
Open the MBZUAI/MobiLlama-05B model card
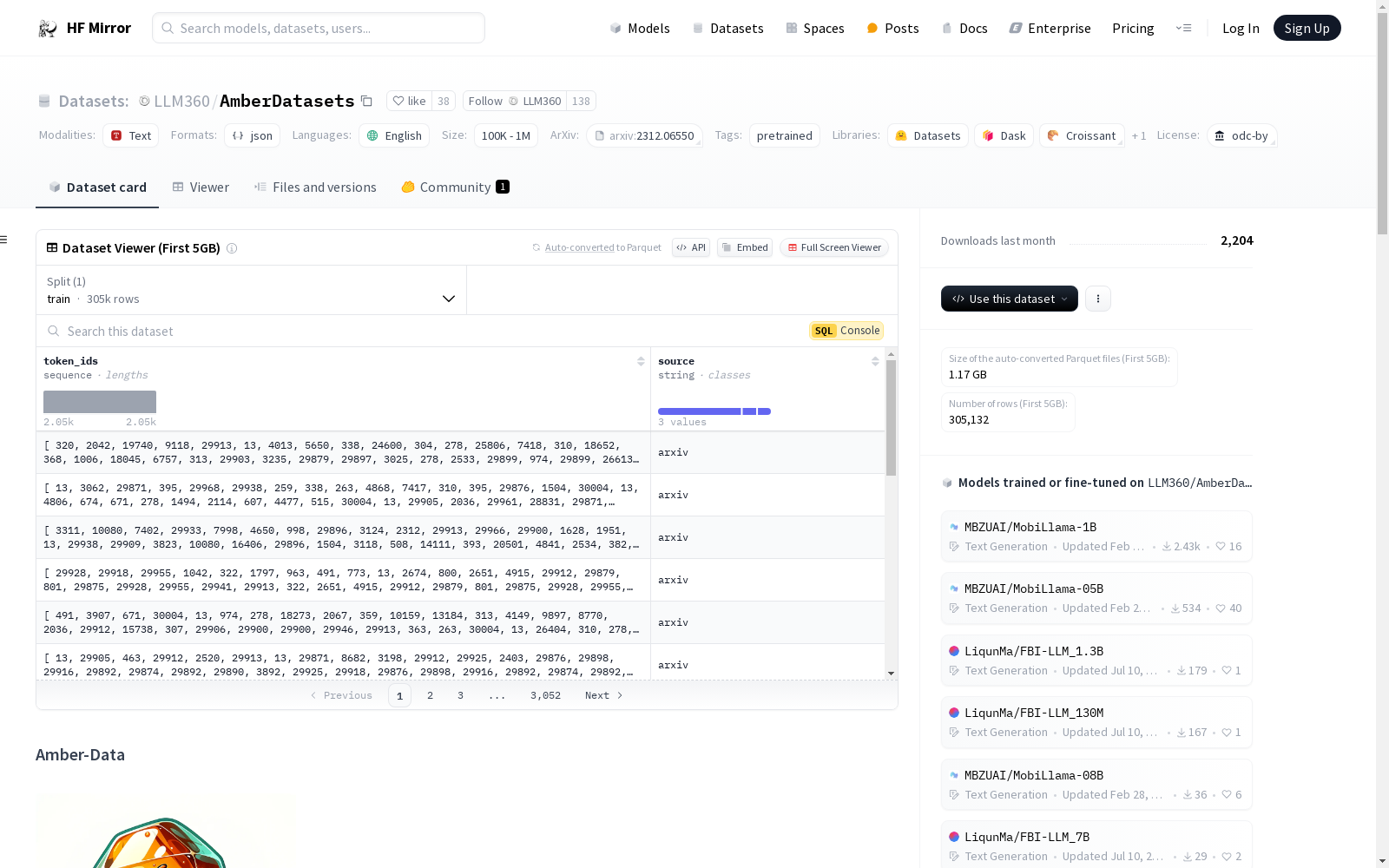coord(1096,598)
